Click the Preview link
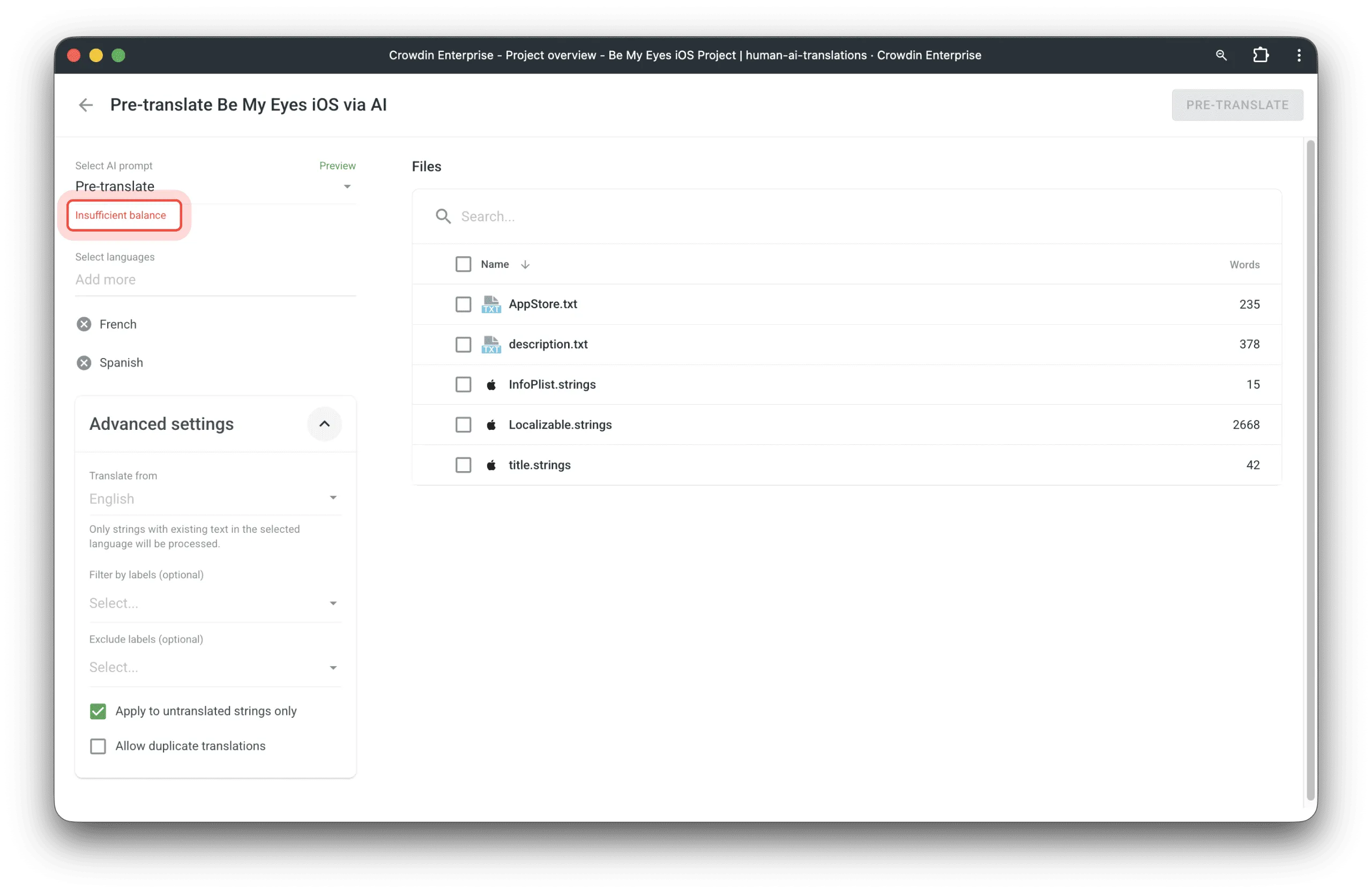 coord(337,166)
